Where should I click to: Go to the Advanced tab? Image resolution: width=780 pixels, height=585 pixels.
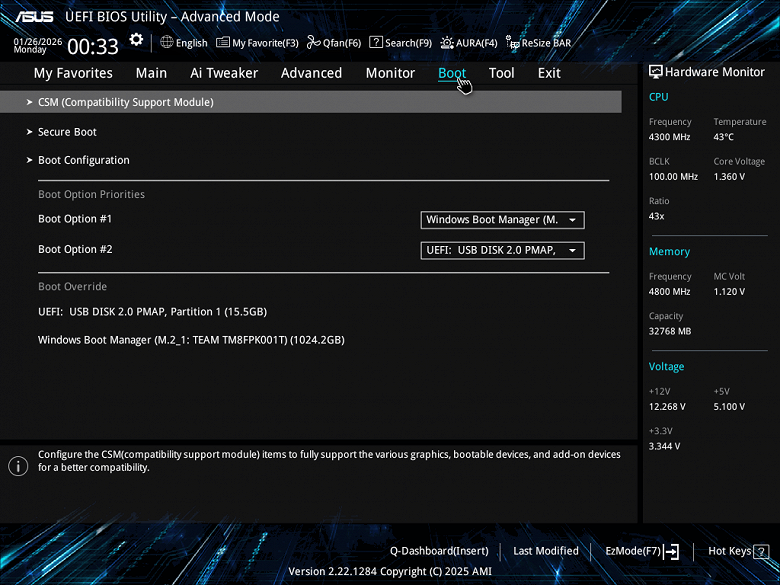(311, 73)
